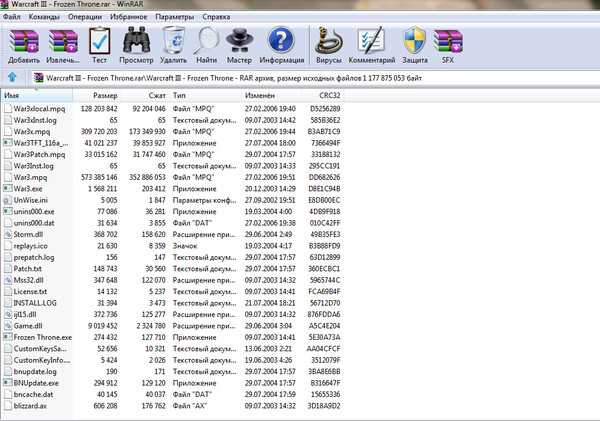Screen dimensions: 600x421
Task: Open the Параметры menu
Action: point(174,17)
